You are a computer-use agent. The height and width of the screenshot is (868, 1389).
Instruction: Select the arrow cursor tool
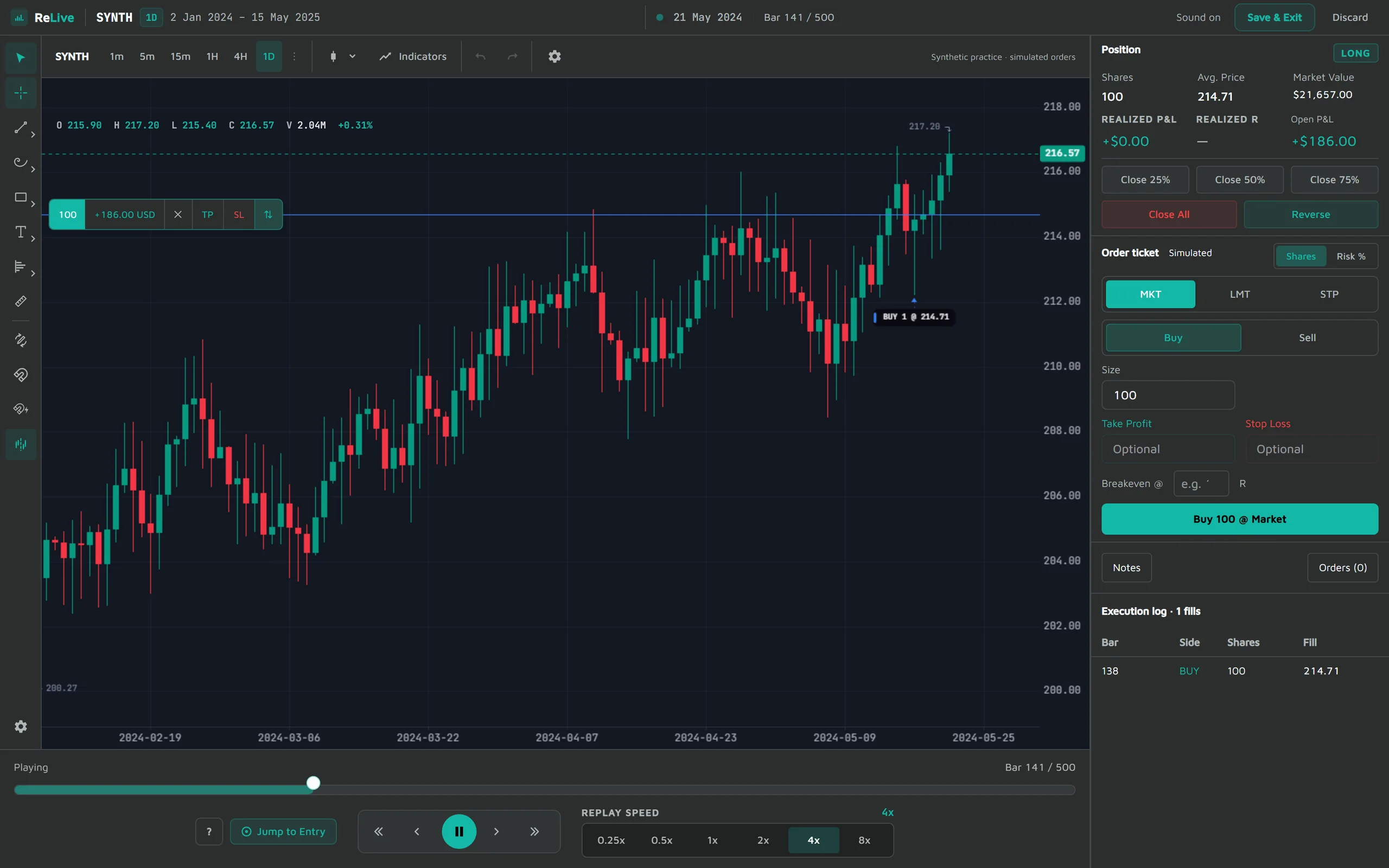pos(21,58)
